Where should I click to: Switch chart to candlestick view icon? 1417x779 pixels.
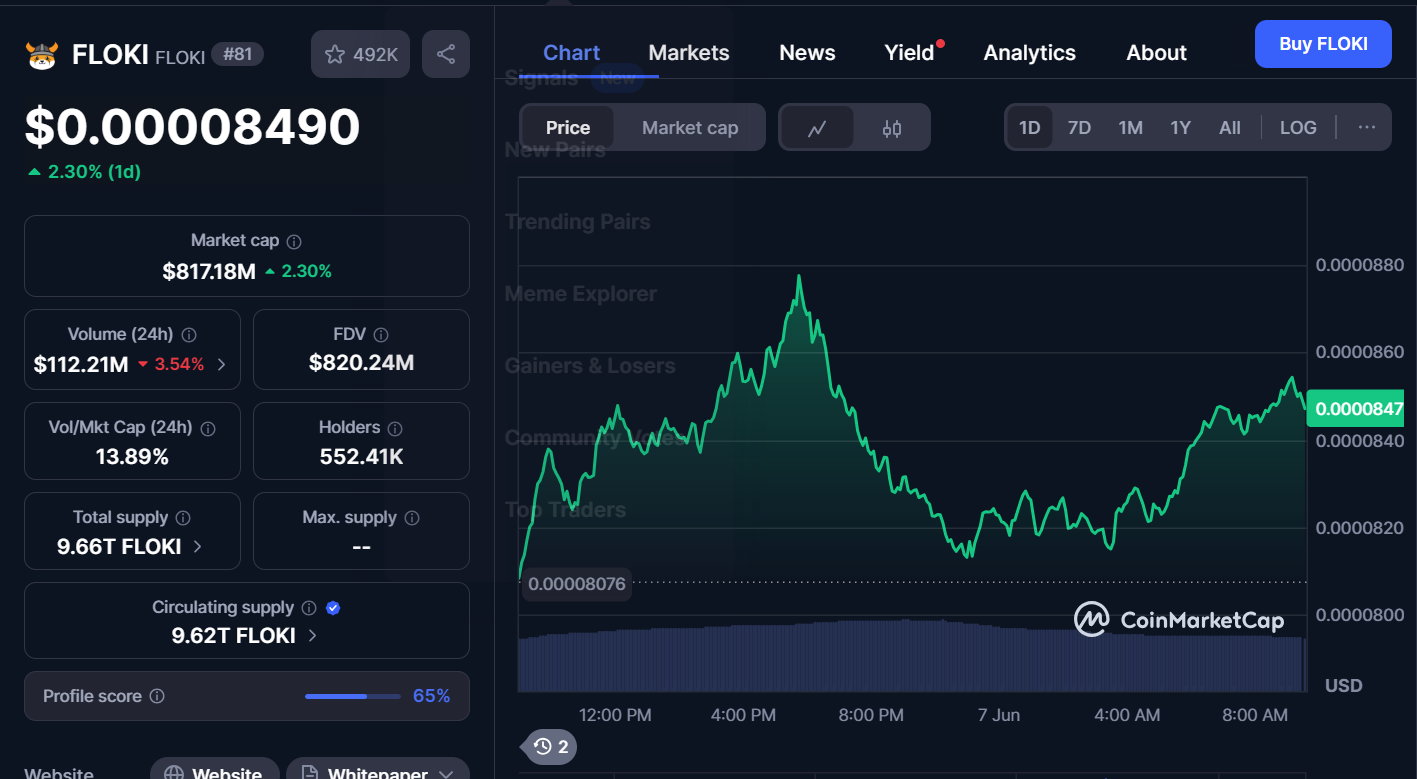(x=892, y=128)
